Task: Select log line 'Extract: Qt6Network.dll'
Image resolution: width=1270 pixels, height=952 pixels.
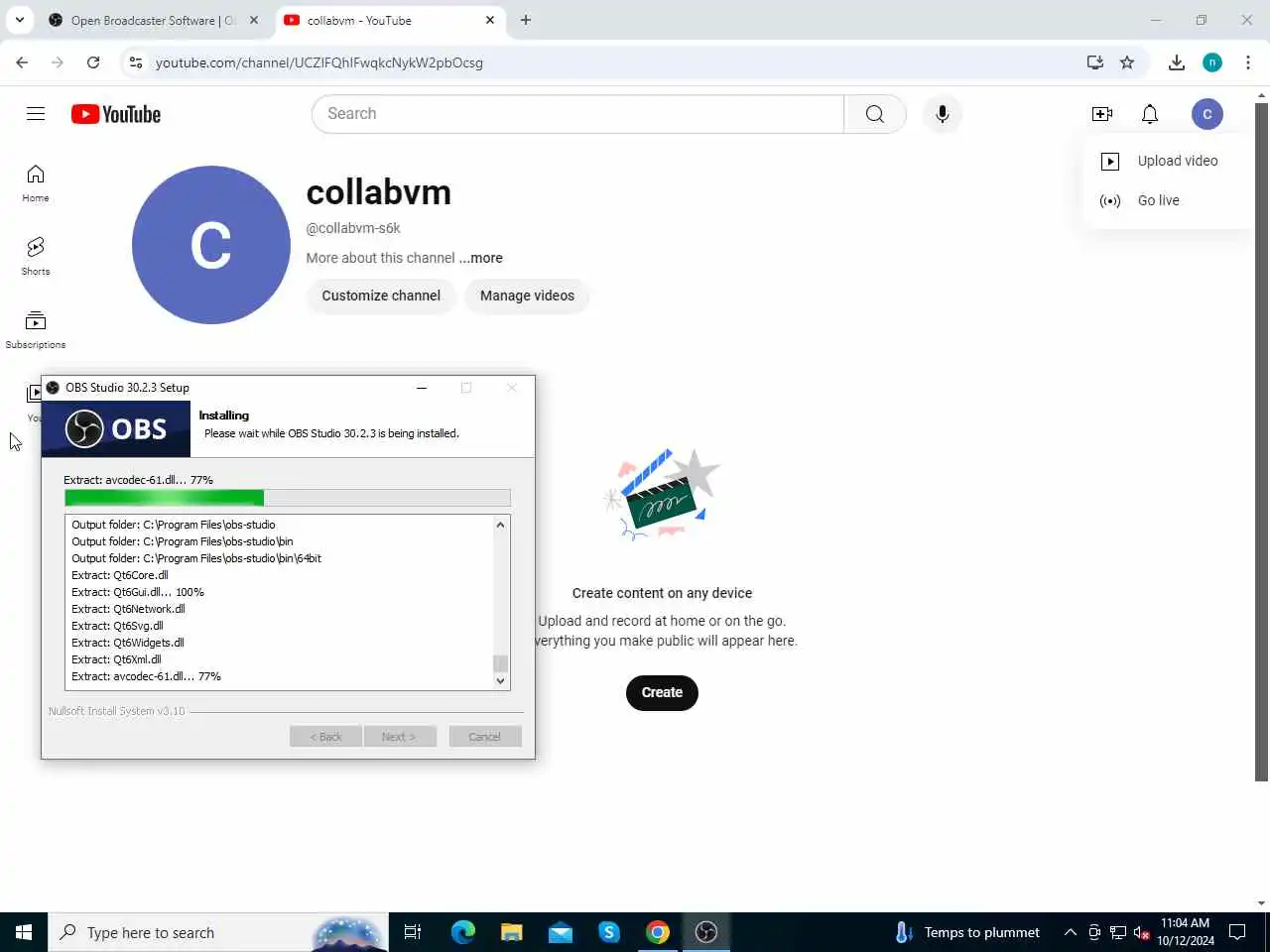Action: [129, 609]
